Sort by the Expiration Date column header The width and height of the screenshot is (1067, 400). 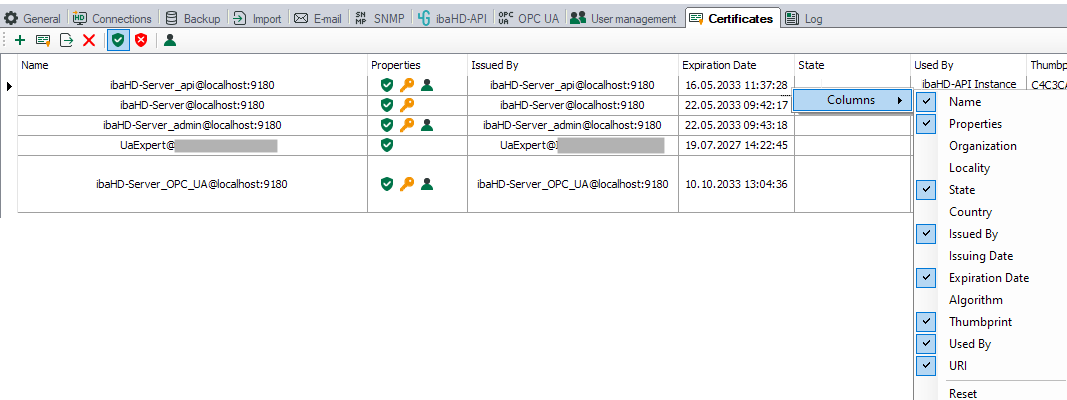tap(736, 65)
